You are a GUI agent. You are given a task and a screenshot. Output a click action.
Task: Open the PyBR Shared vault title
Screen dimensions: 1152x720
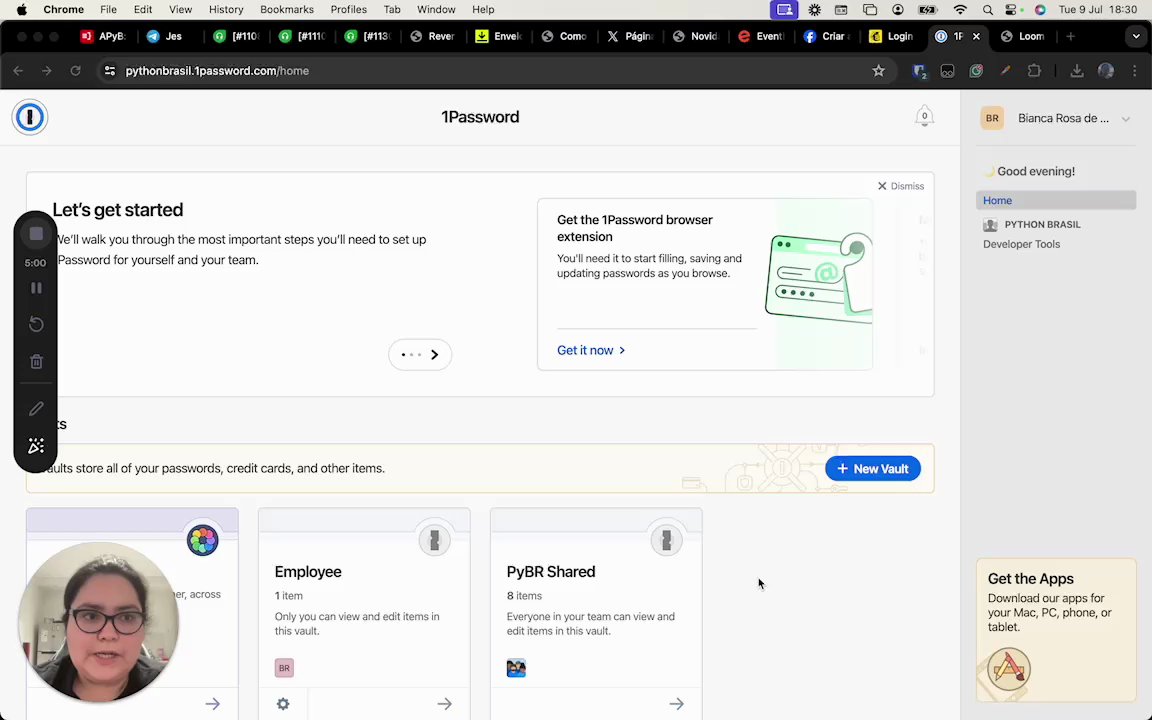point(551,572)
